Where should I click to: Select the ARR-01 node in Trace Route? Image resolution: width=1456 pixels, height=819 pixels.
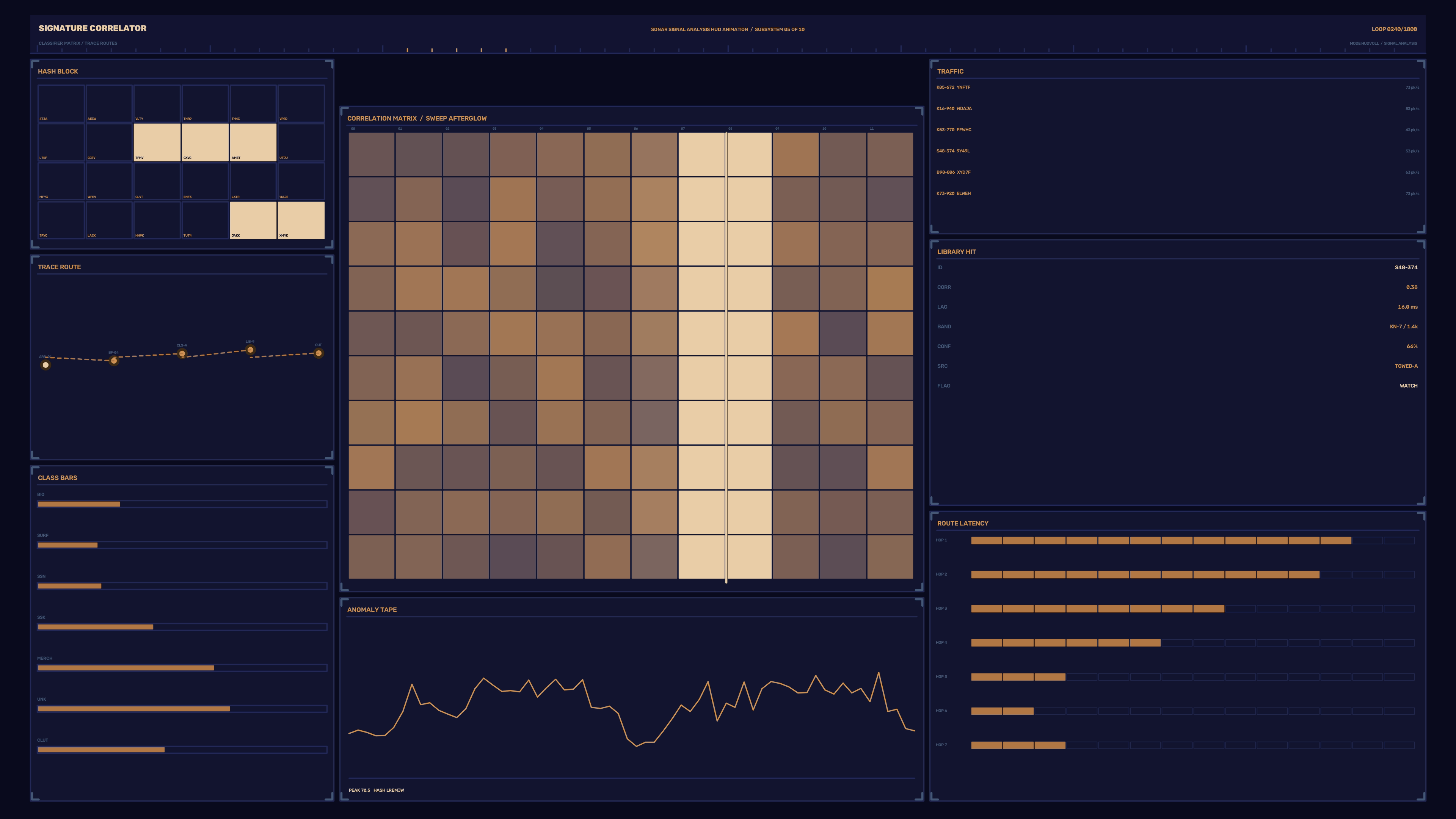tap(46, 364)
